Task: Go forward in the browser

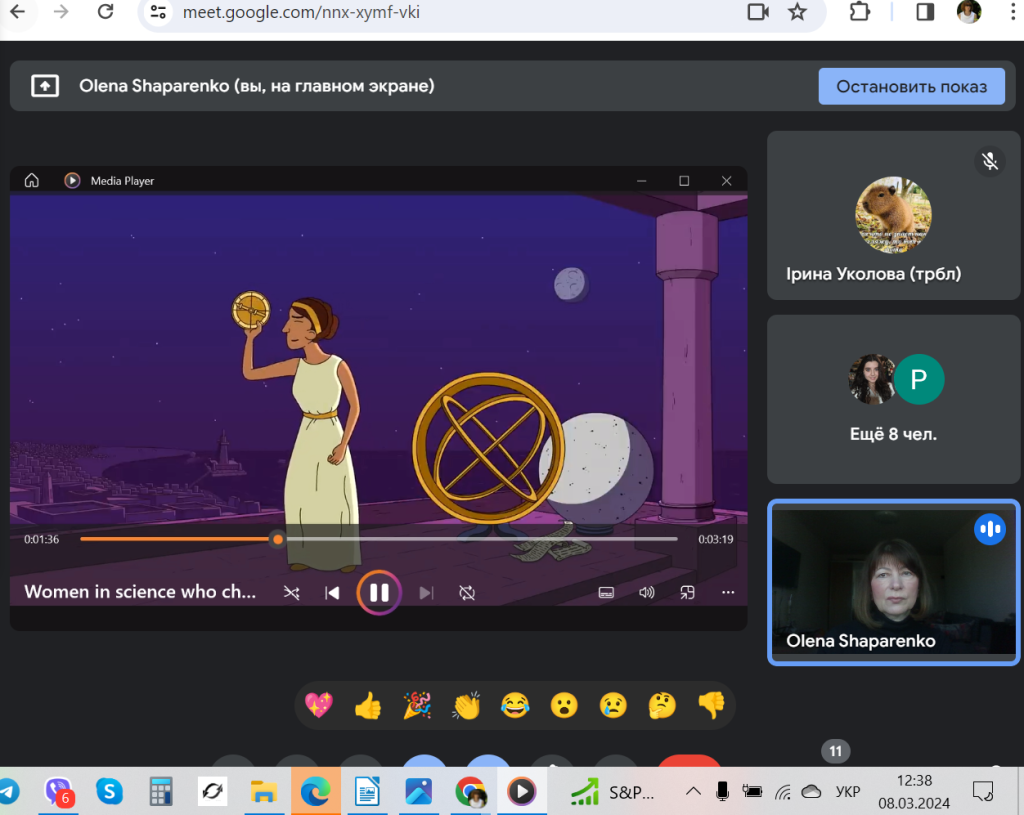Action: [x=61, y=12]
